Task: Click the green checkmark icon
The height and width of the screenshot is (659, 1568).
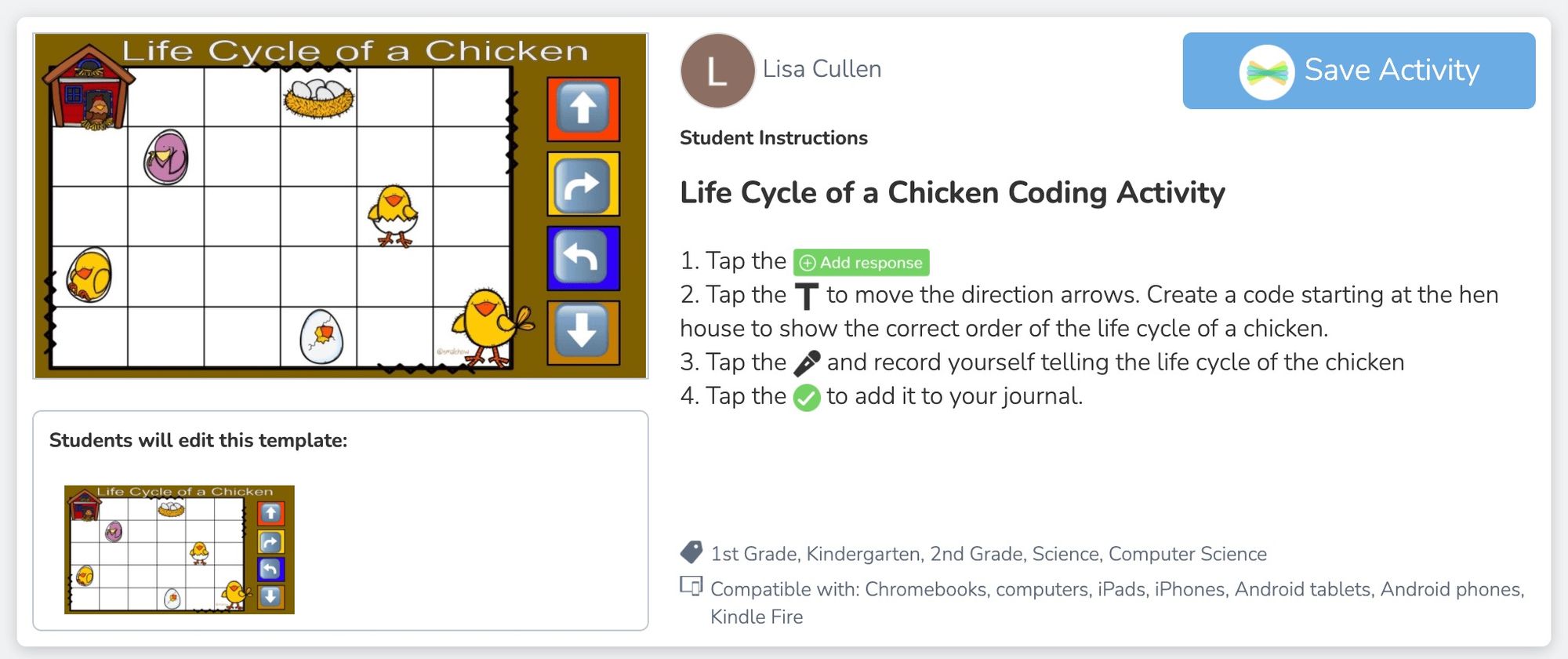Action: (x=807, y=398)
